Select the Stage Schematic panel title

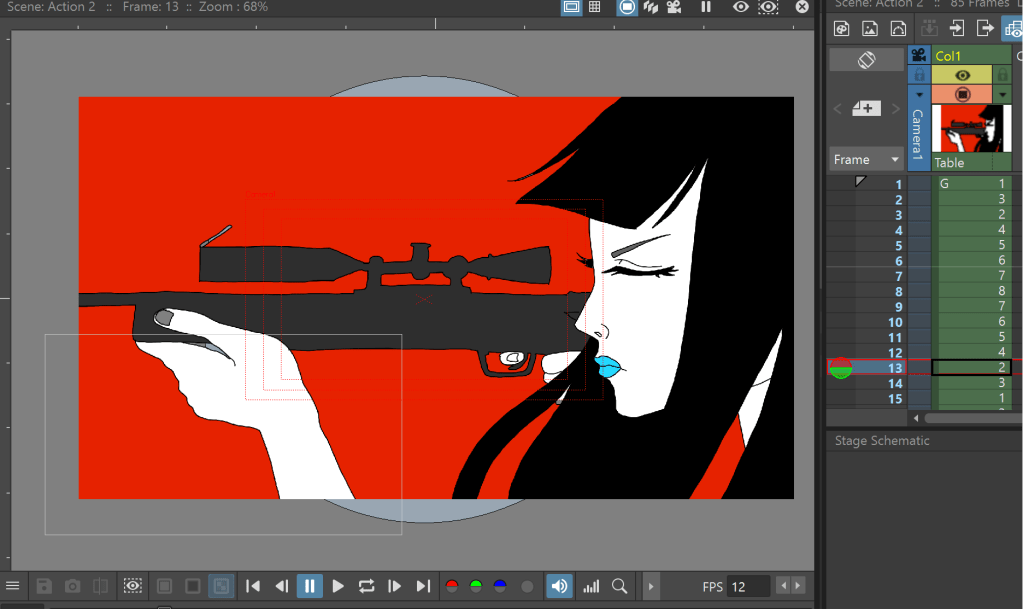tap(882, 441)
